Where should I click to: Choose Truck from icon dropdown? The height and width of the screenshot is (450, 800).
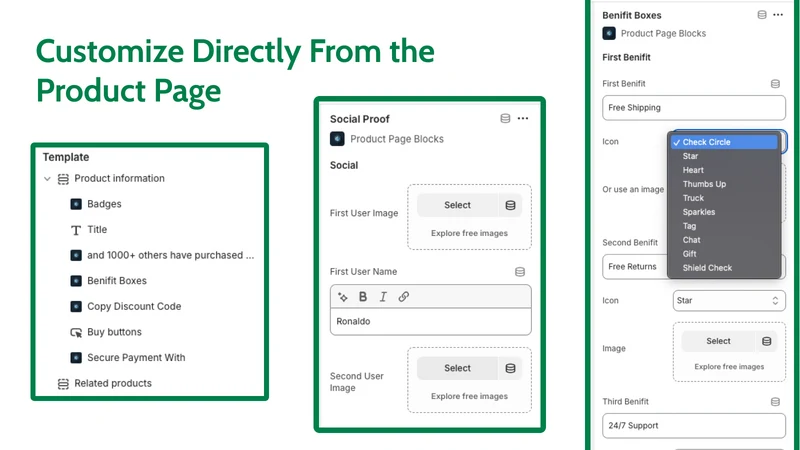coord(724,198)
